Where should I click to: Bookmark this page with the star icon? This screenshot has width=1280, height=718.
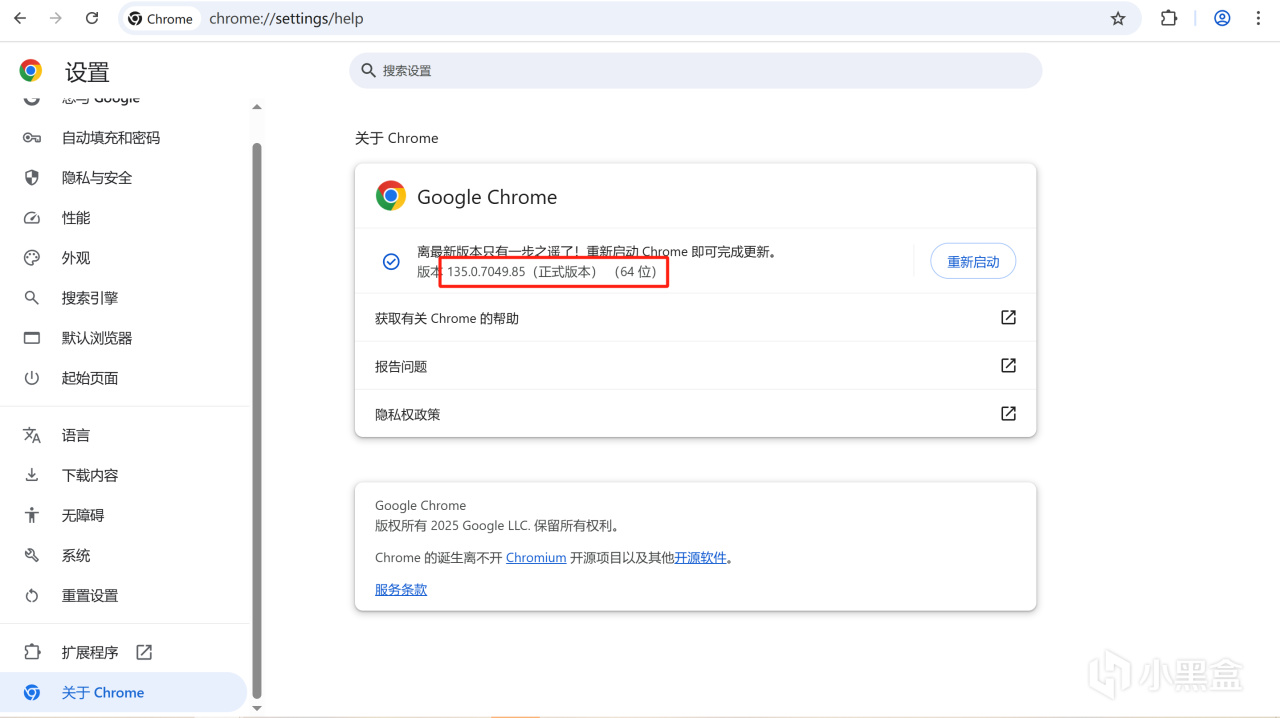1118,18
